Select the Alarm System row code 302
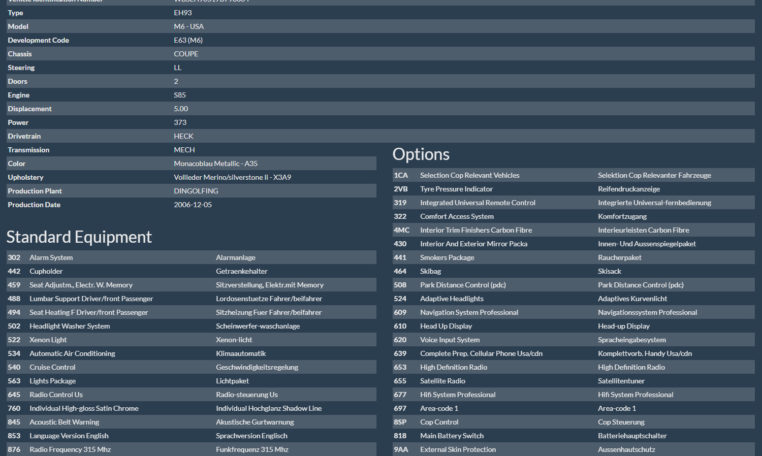 coord(14,257)
